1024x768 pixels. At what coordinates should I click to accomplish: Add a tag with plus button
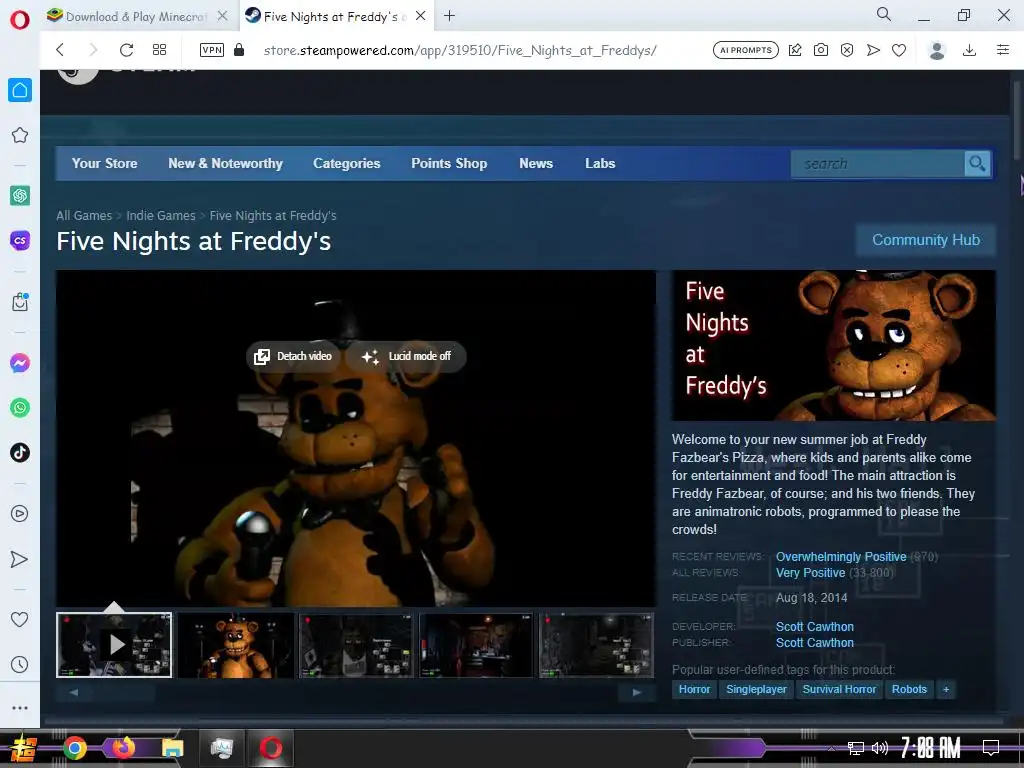pos(946,690)
